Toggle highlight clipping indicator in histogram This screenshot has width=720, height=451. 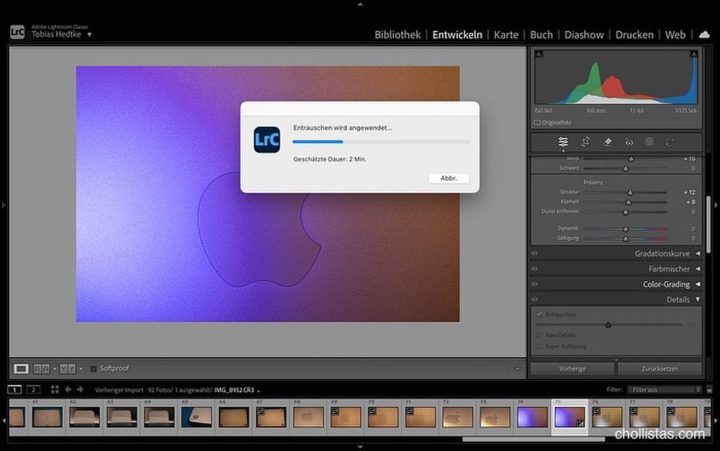[694, 54]
